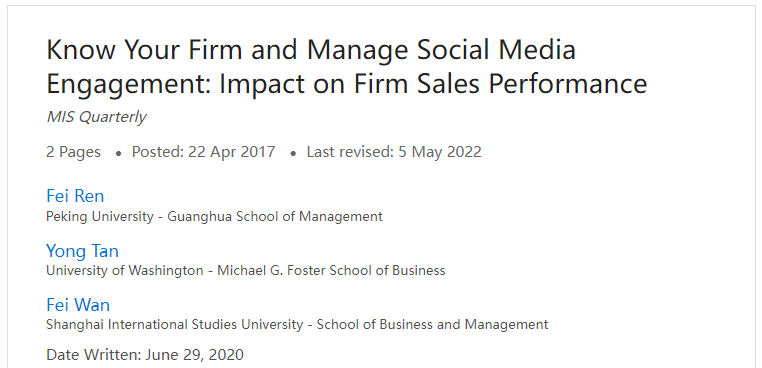Click the "2 Pages" text

[73, 152]
